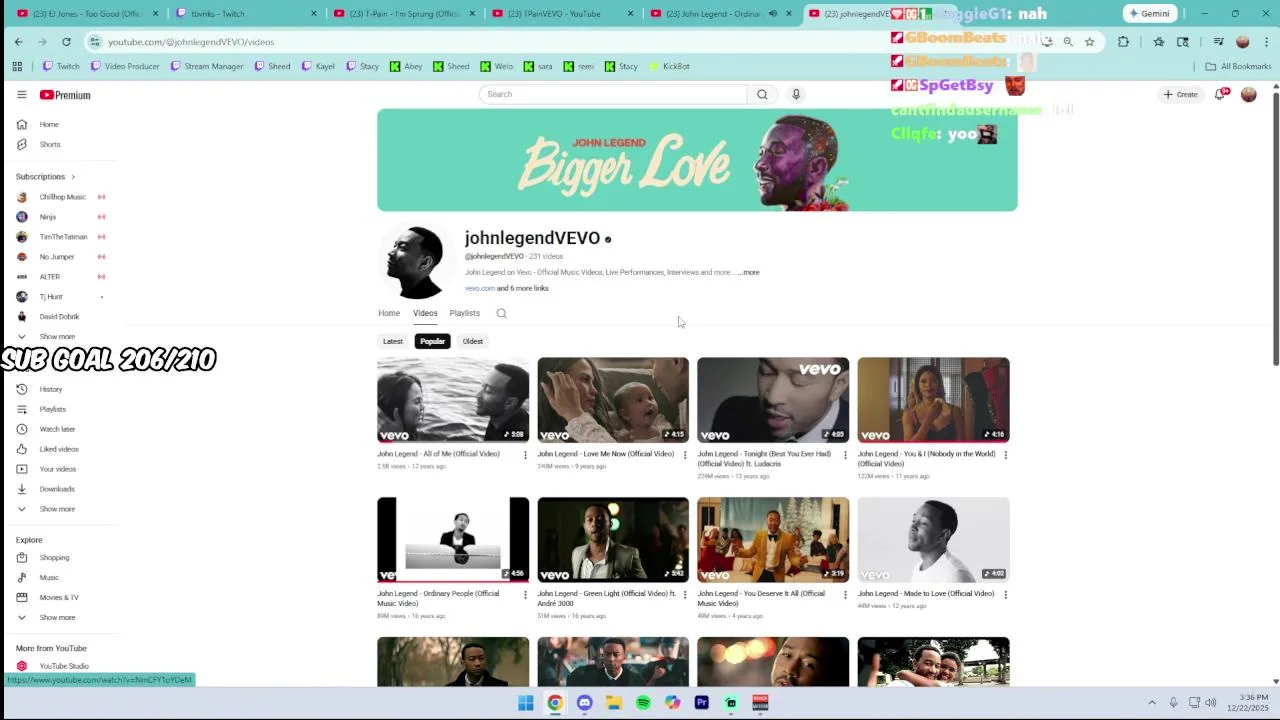Select the Popular sort chip

(x=432, y=341)
